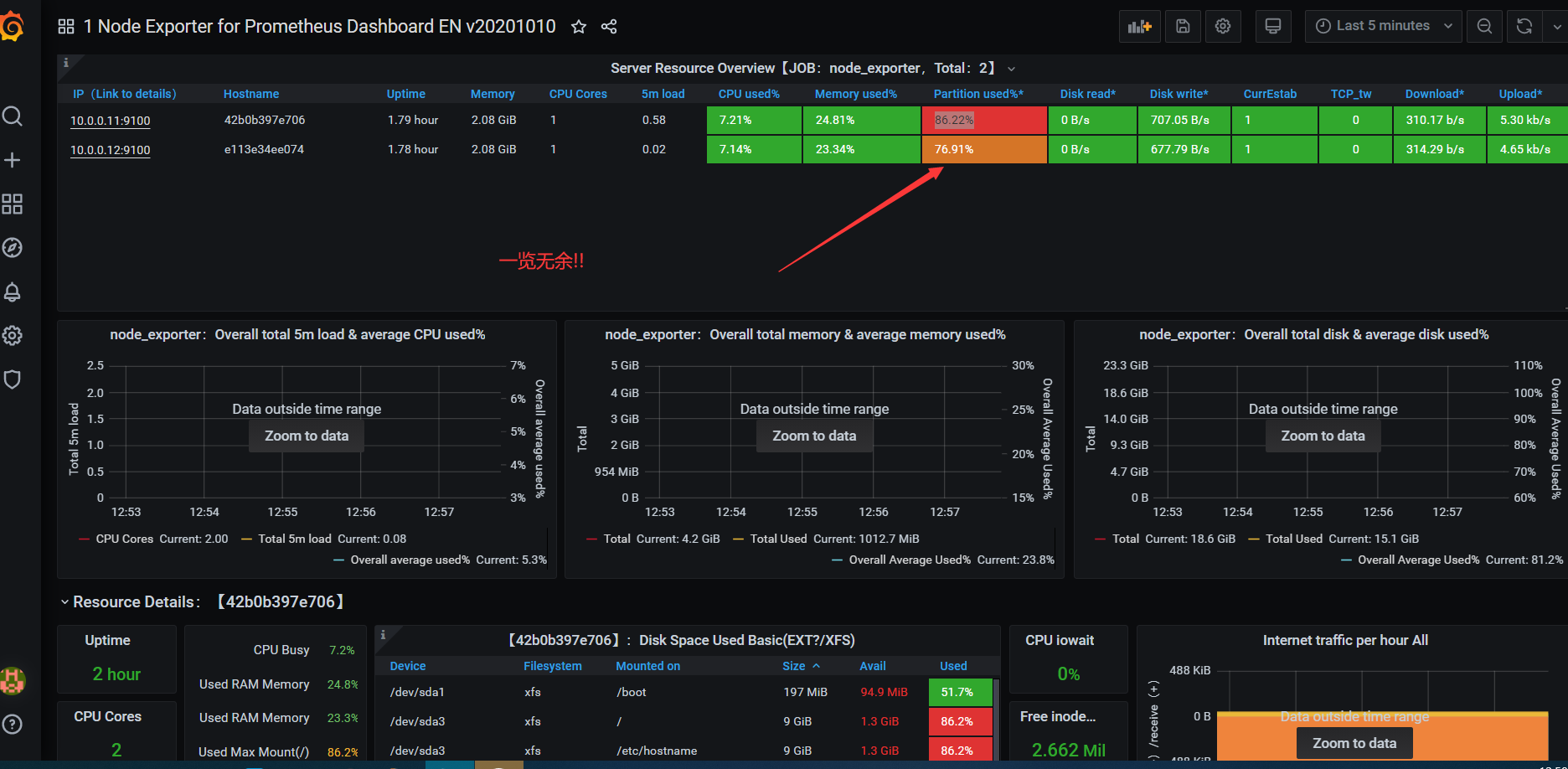Open Internet traffic per hour All title
Screen dimensions: 1568x769
point(1345,640)
